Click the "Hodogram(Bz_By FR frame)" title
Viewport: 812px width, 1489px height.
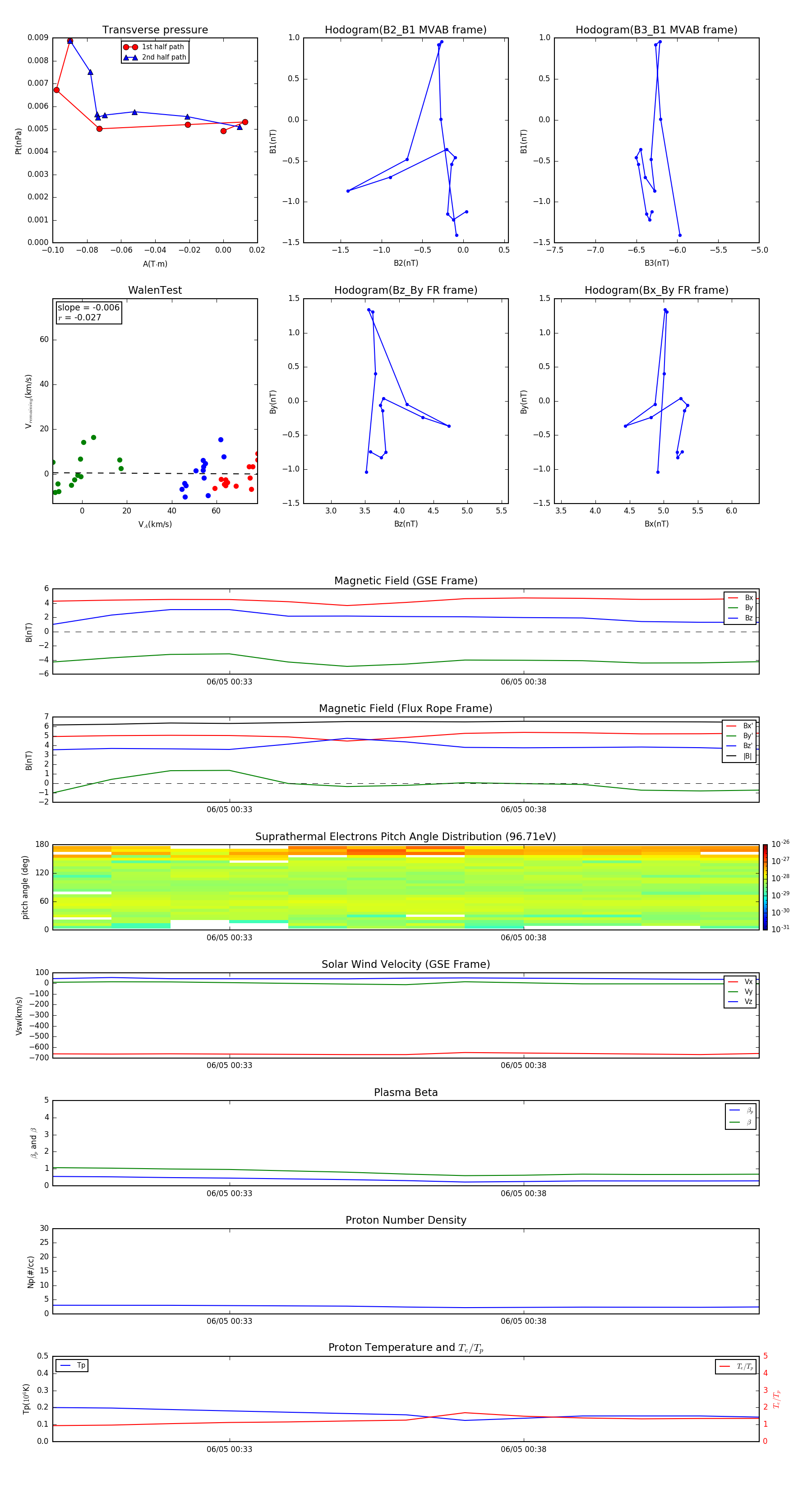tap(406, 290)
